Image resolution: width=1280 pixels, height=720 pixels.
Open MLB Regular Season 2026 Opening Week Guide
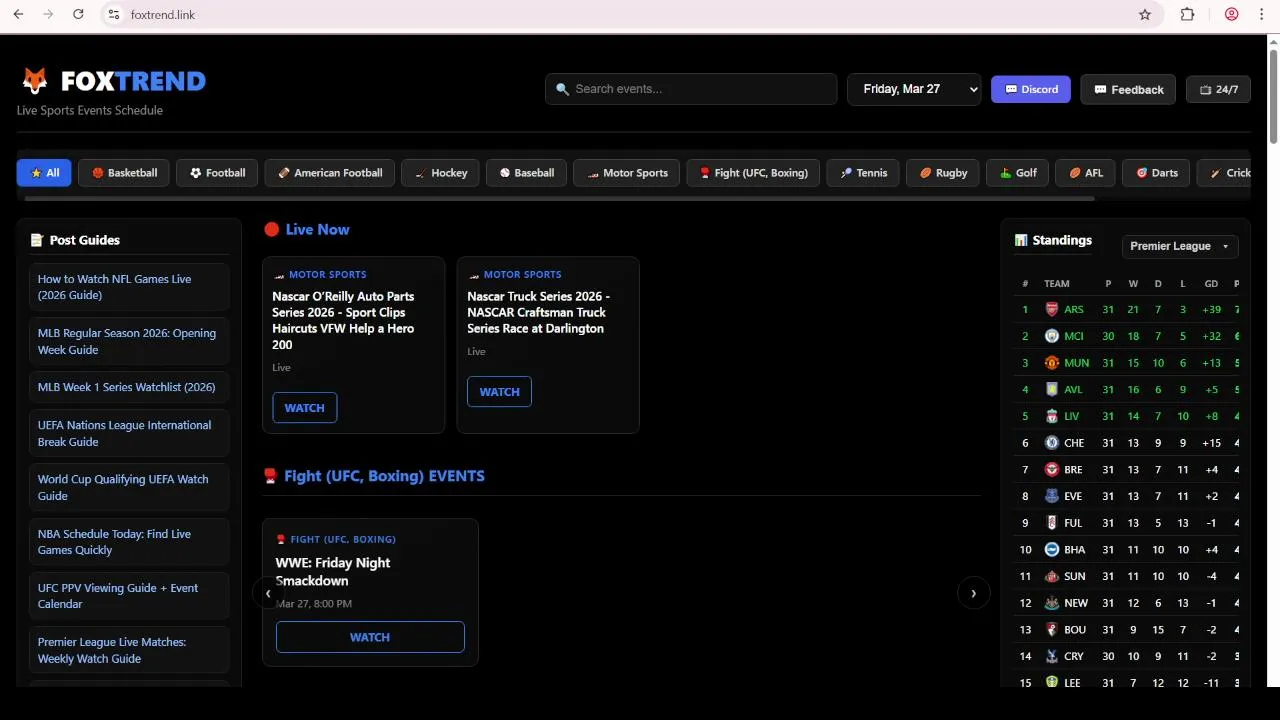coord(129,341)
